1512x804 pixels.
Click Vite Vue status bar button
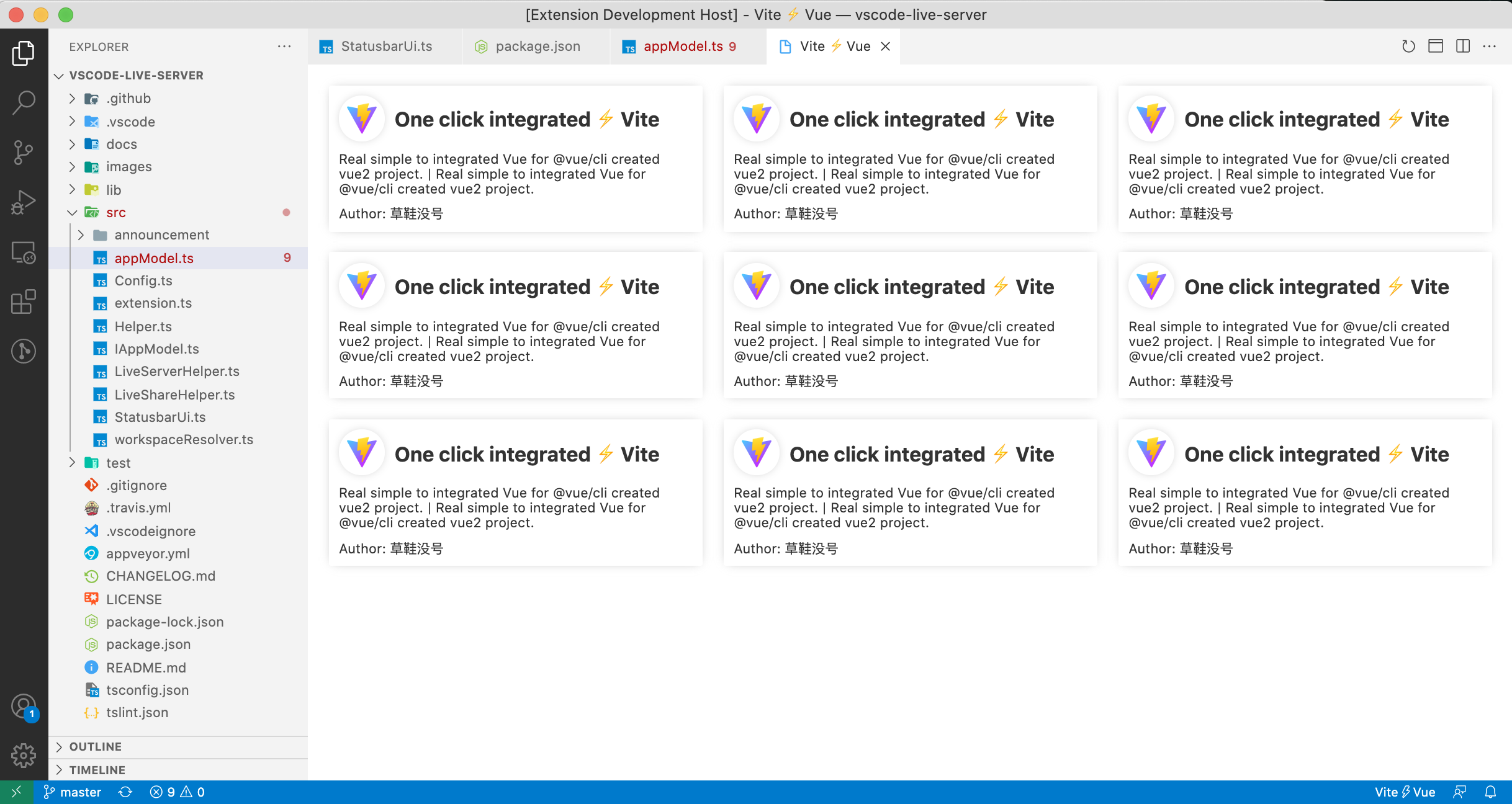(1405, 792)
